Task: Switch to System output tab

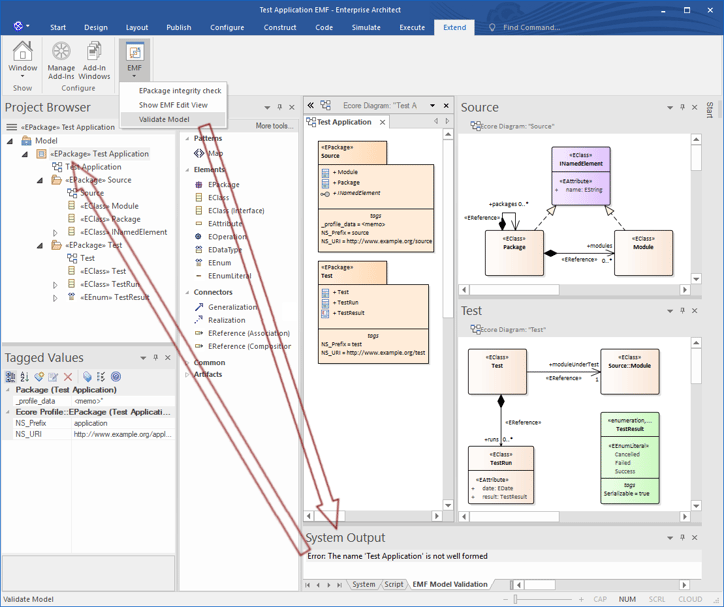Action: point(363,584)
